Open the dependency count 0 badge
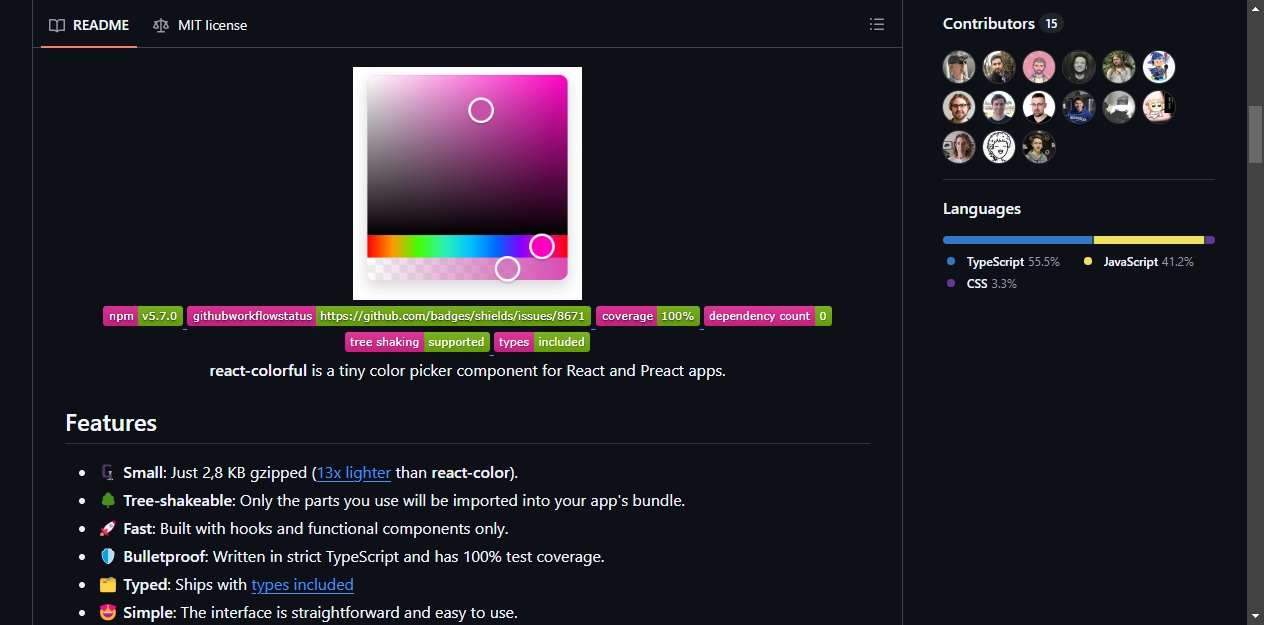This screenshot has height=625, width=1264. click(x=768, y=316)
